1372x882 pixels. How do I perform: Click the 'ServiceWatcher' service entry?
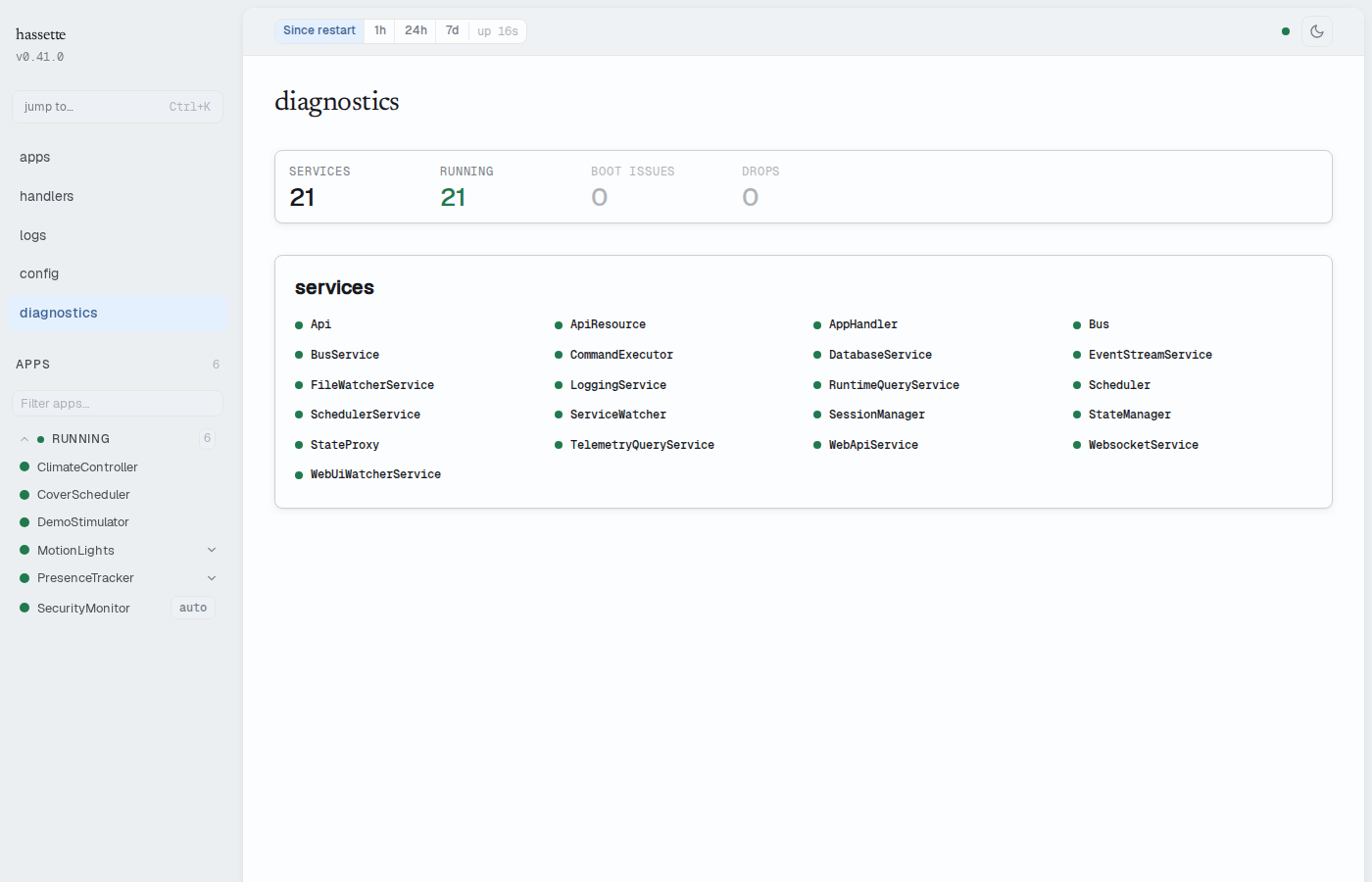pos(618,415)
